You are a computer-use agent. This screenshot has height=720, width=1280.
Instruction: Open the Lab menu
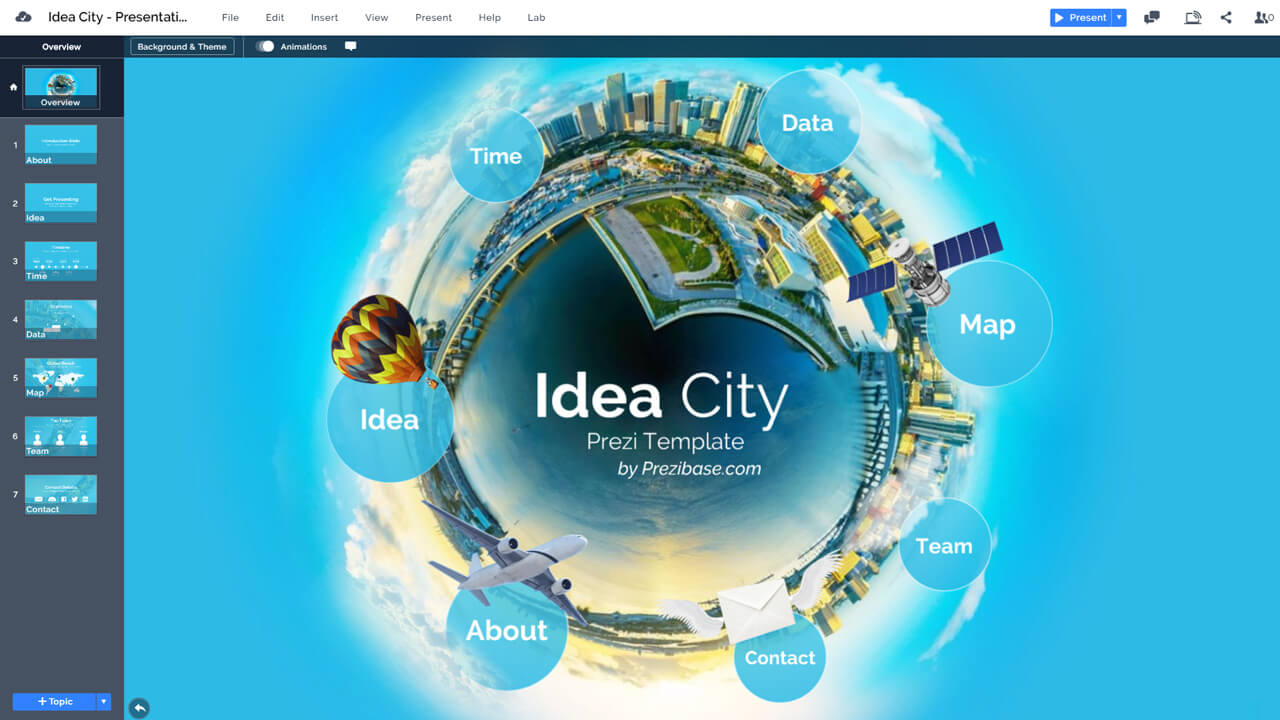point(536,18)
